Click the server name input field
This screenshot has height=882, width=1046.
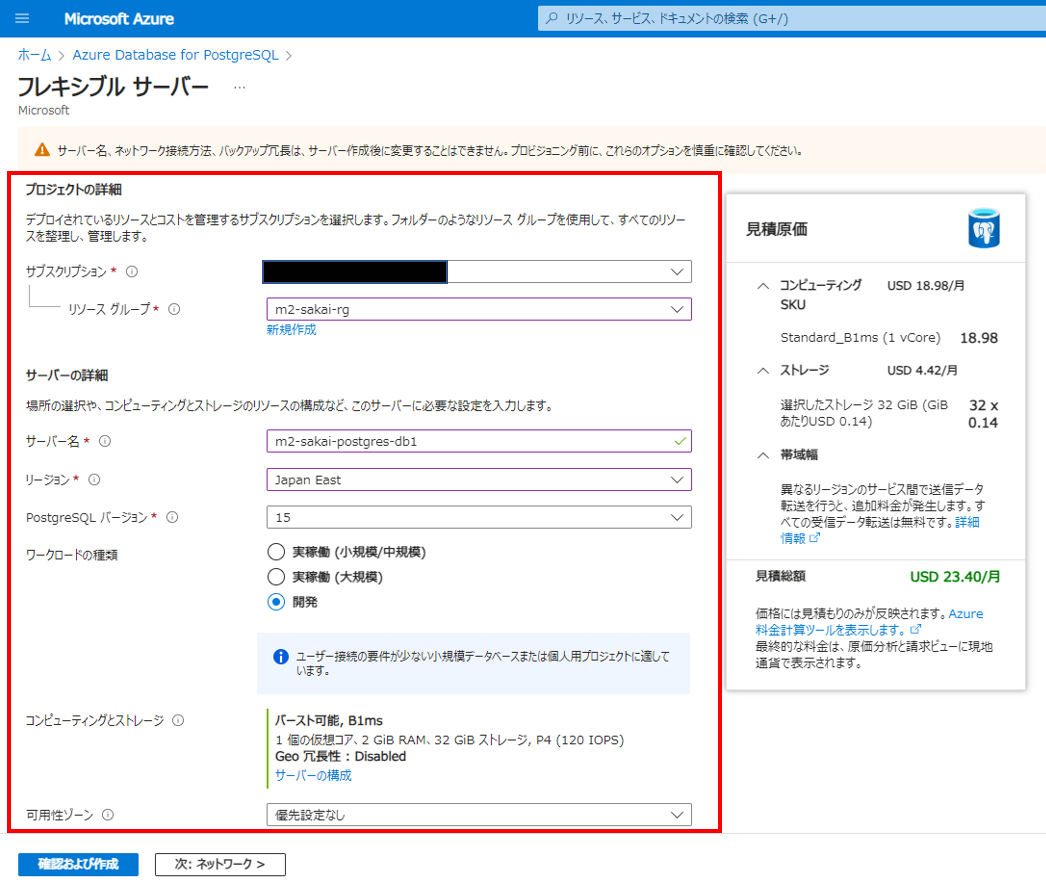[479, 441]
